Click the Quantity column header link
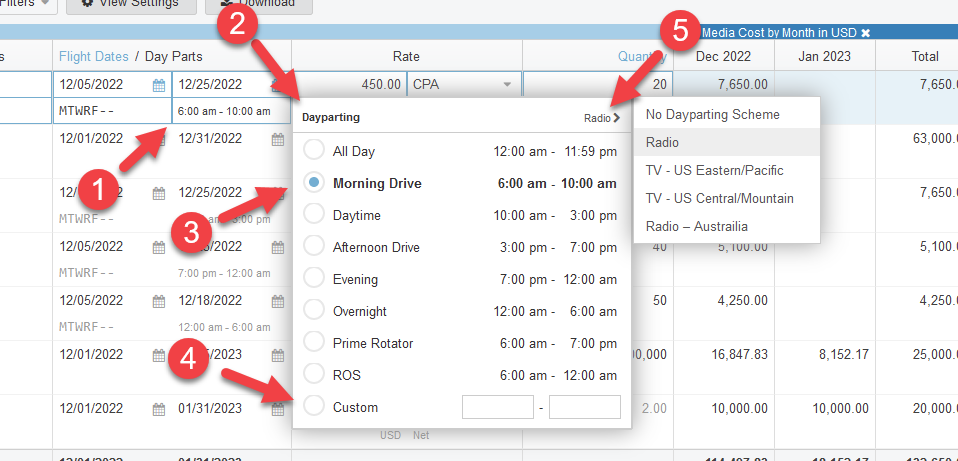The height and width of the screenshot is (461, 958). tap(640, 56)
